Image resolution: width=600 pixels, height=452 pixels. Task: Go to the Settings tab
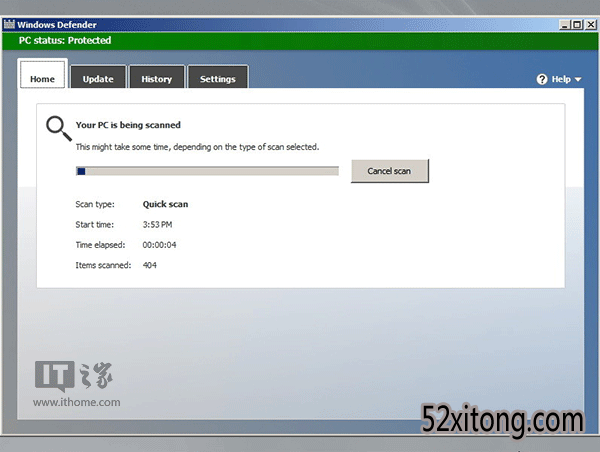coord(217,78)
